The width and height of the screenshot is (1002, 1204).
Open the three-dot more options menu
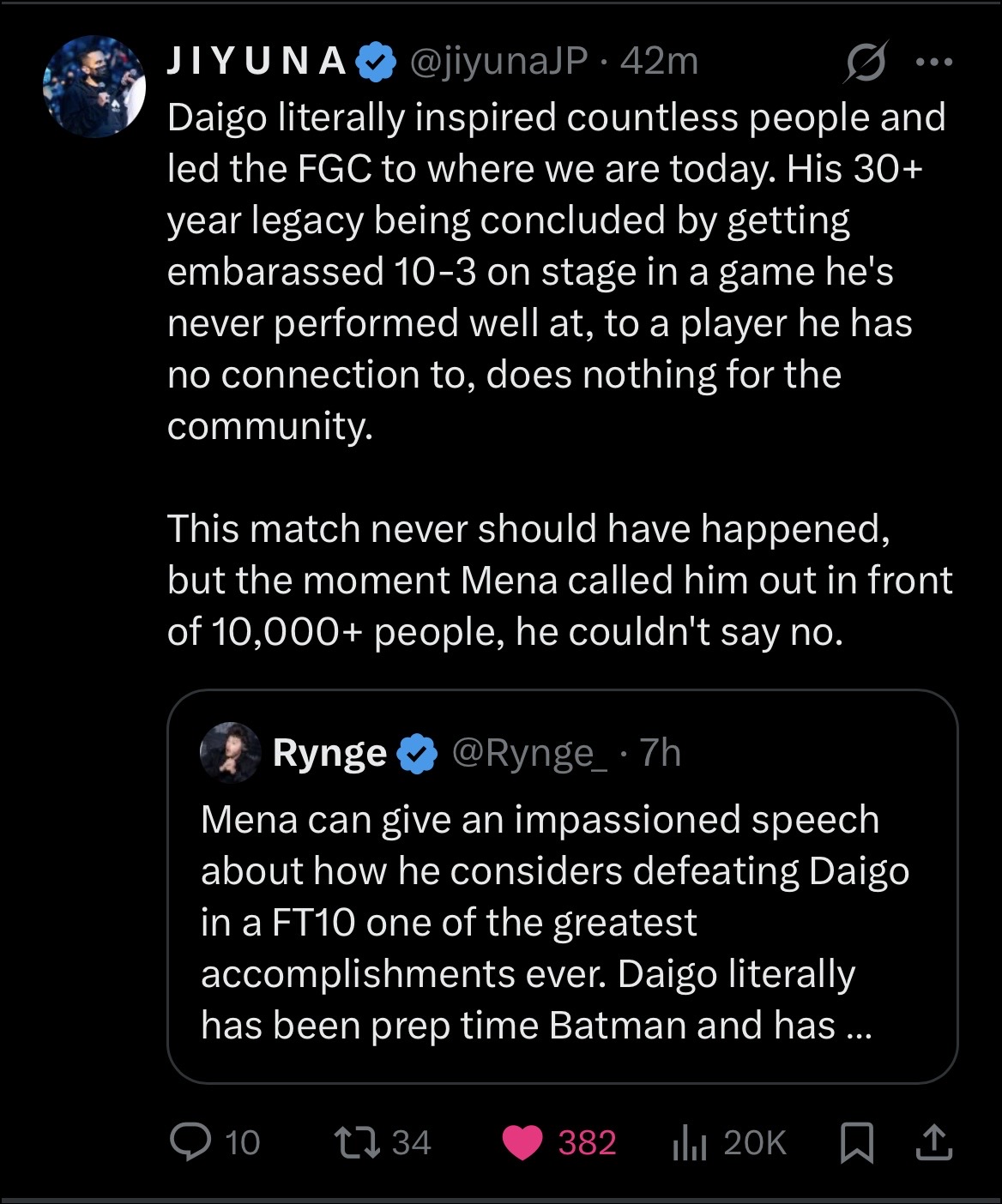[x=934, y=62]
